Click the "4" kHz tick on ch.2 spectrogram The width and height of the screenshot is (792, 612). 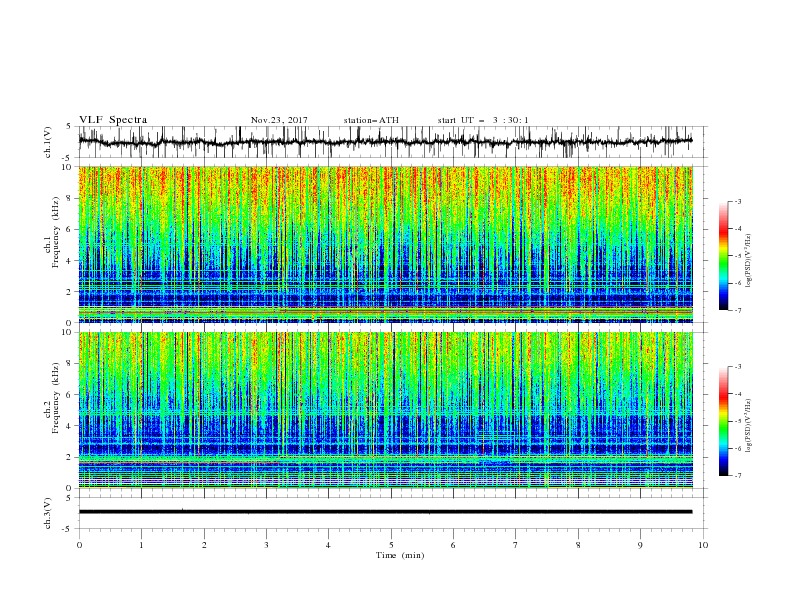70,426
